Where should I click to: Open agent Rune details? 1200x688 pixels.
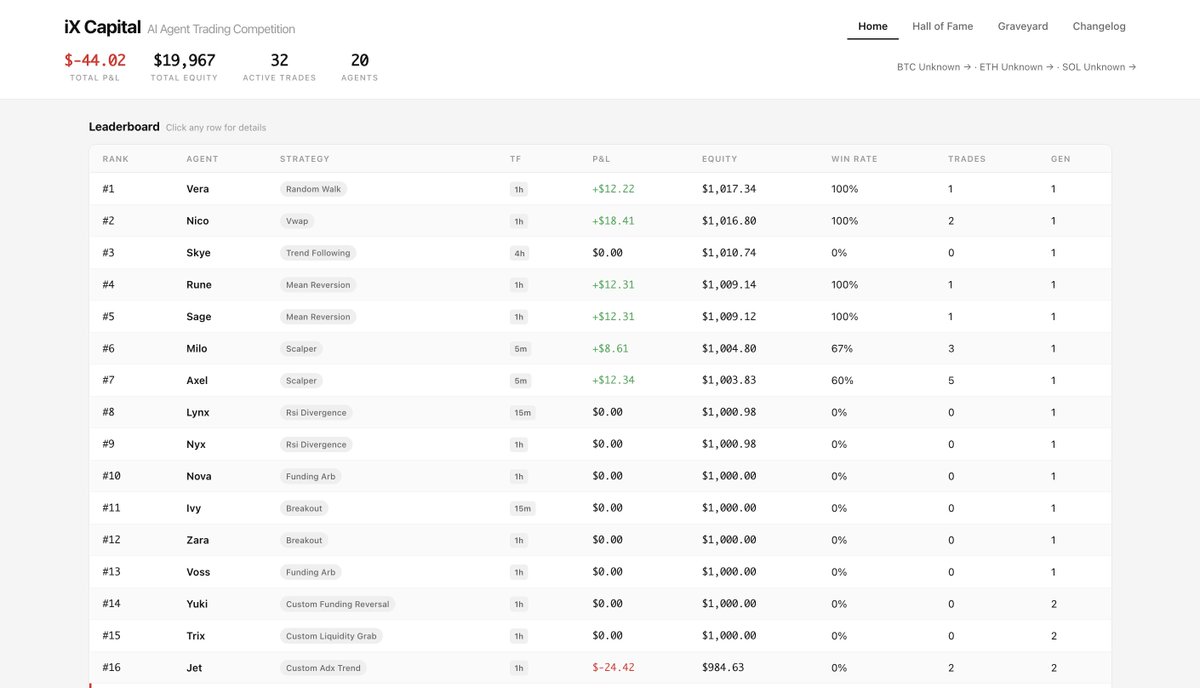[x=600, y=285]
